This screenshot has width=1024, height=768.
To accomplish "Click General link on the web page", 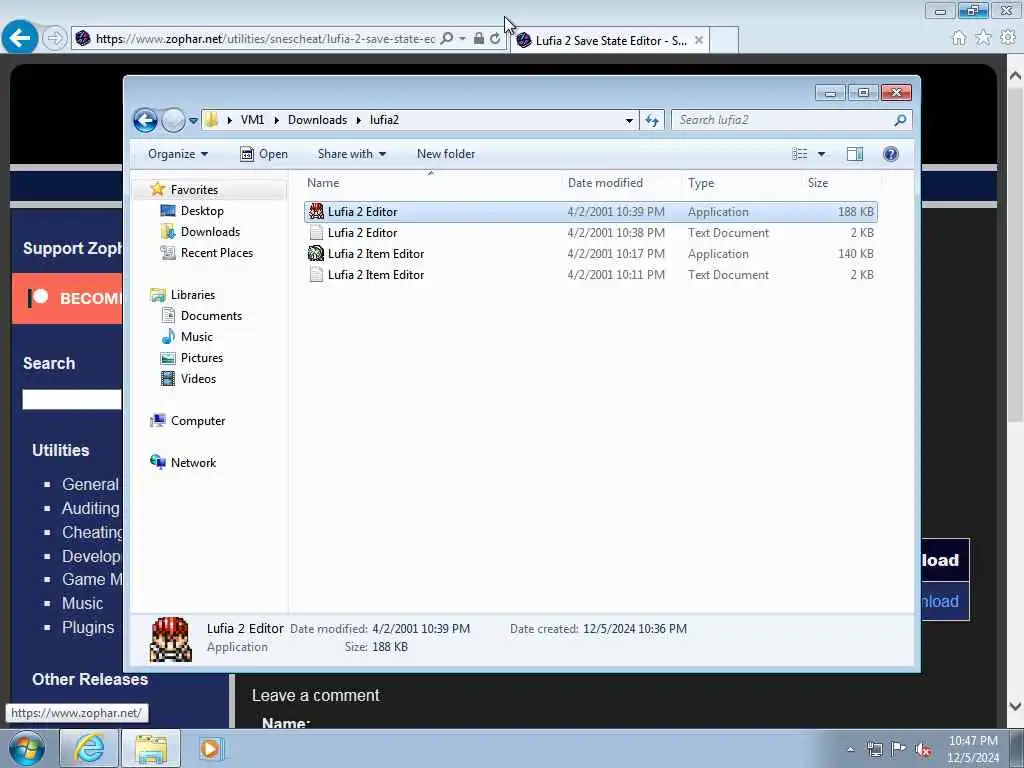I will [90, 485].
